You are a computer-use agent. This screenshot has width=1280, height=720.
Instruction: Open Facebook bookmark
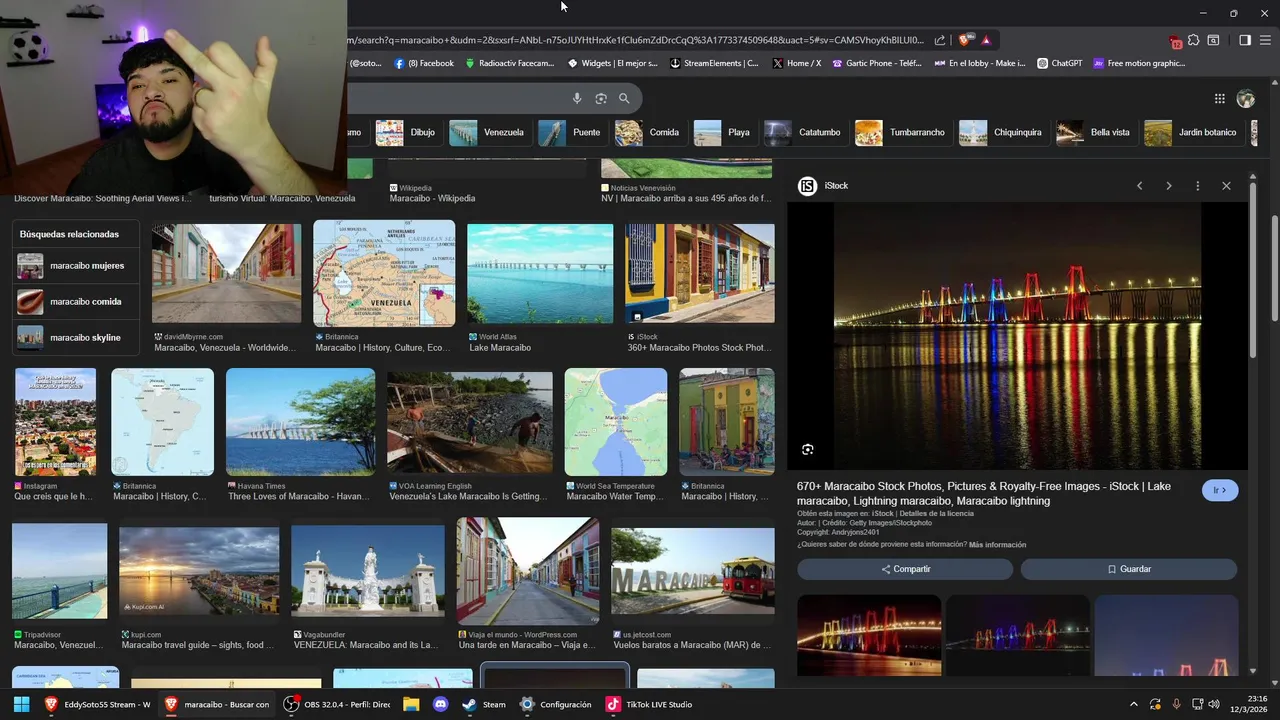click(424, 63)
